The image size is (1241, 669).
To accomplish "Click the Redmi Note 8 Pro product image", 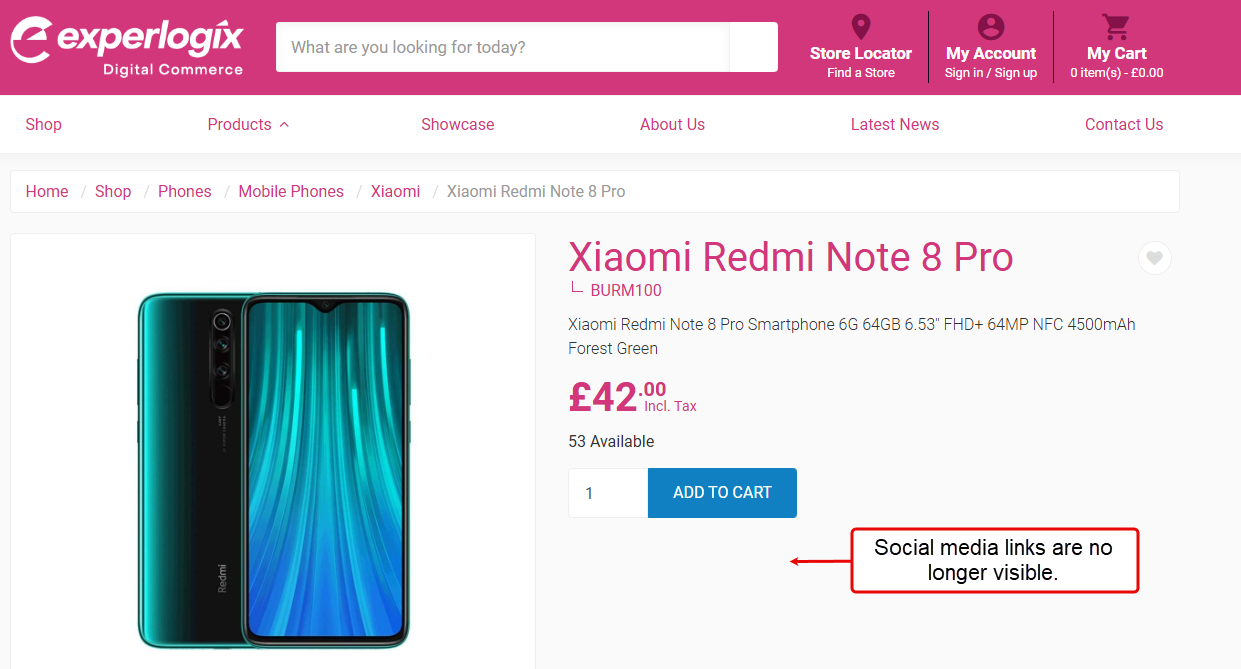I will pos(273,470).
